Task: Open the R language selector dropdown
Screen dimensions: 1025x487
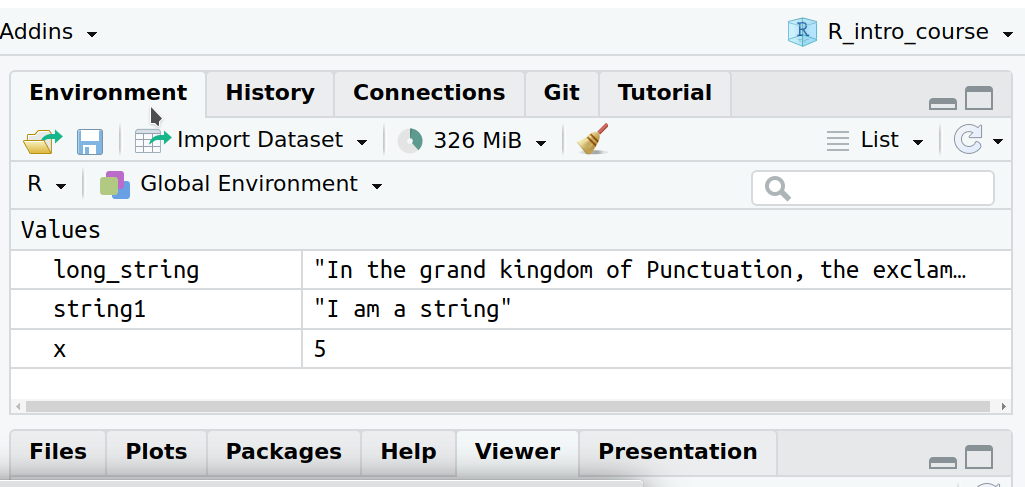Action: pyautogui.click(x=46, y=185)
